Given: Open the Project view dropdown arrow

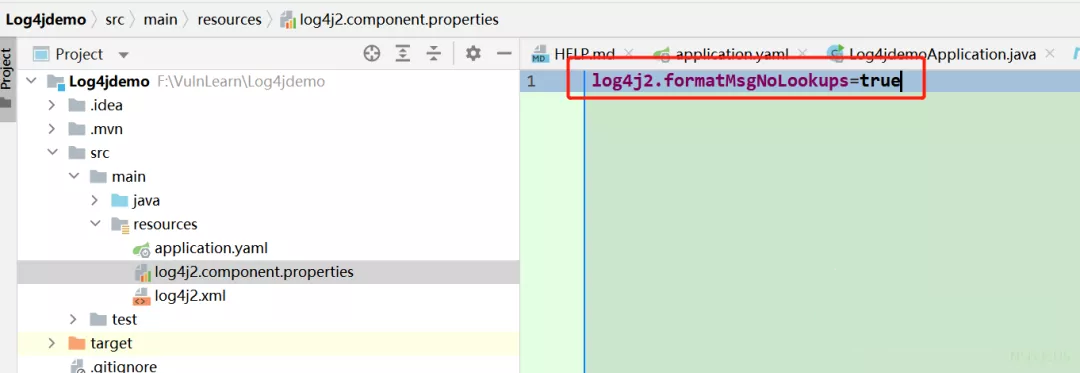Looking at the screenshot, I should 123,54.
